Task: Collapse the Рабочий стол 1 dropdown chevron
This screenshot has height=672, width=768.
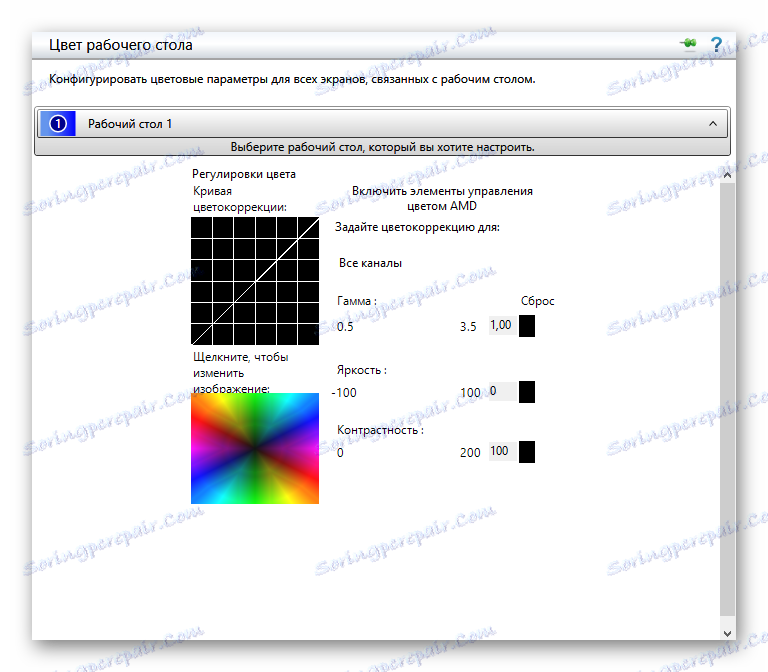Action: tap(713, 124)
